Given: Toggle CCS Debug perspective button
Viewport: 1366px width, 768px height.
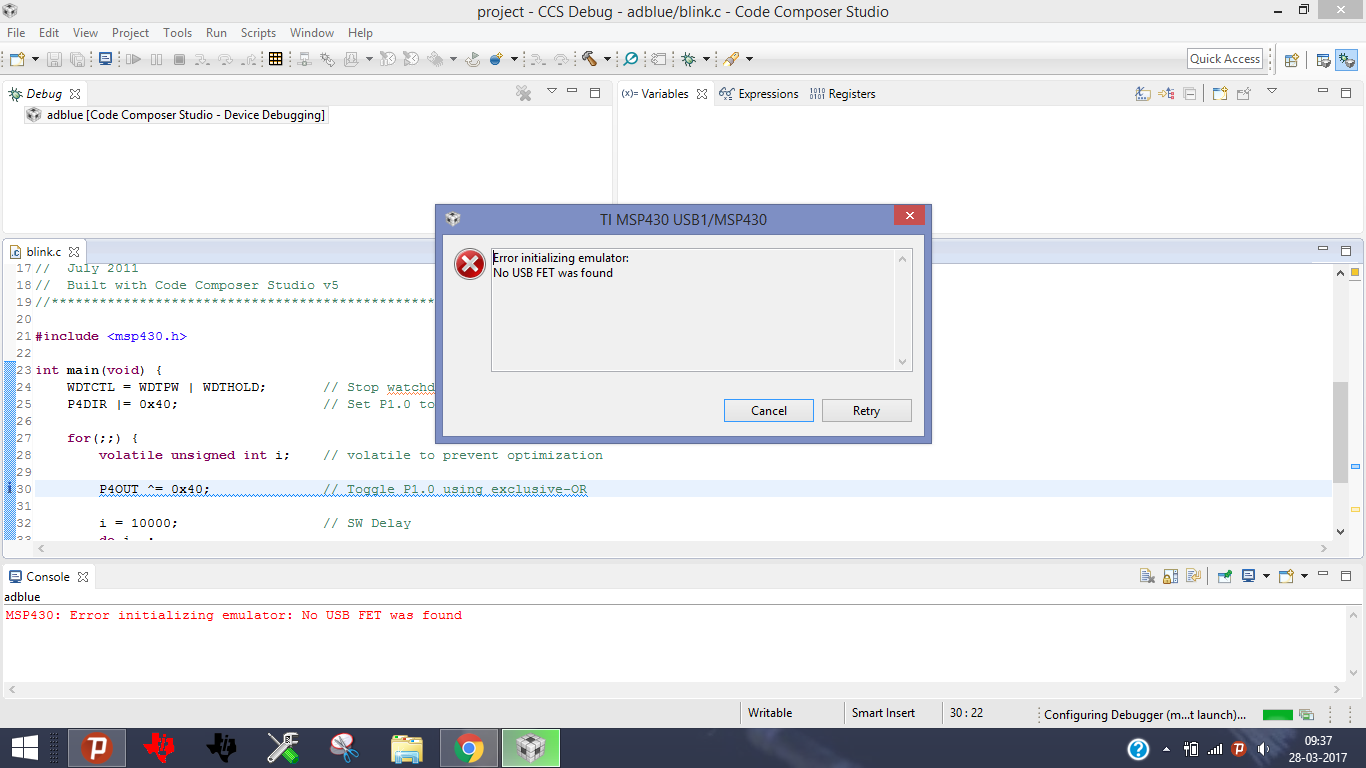Looking at the screenshot, I should 1346,59.
